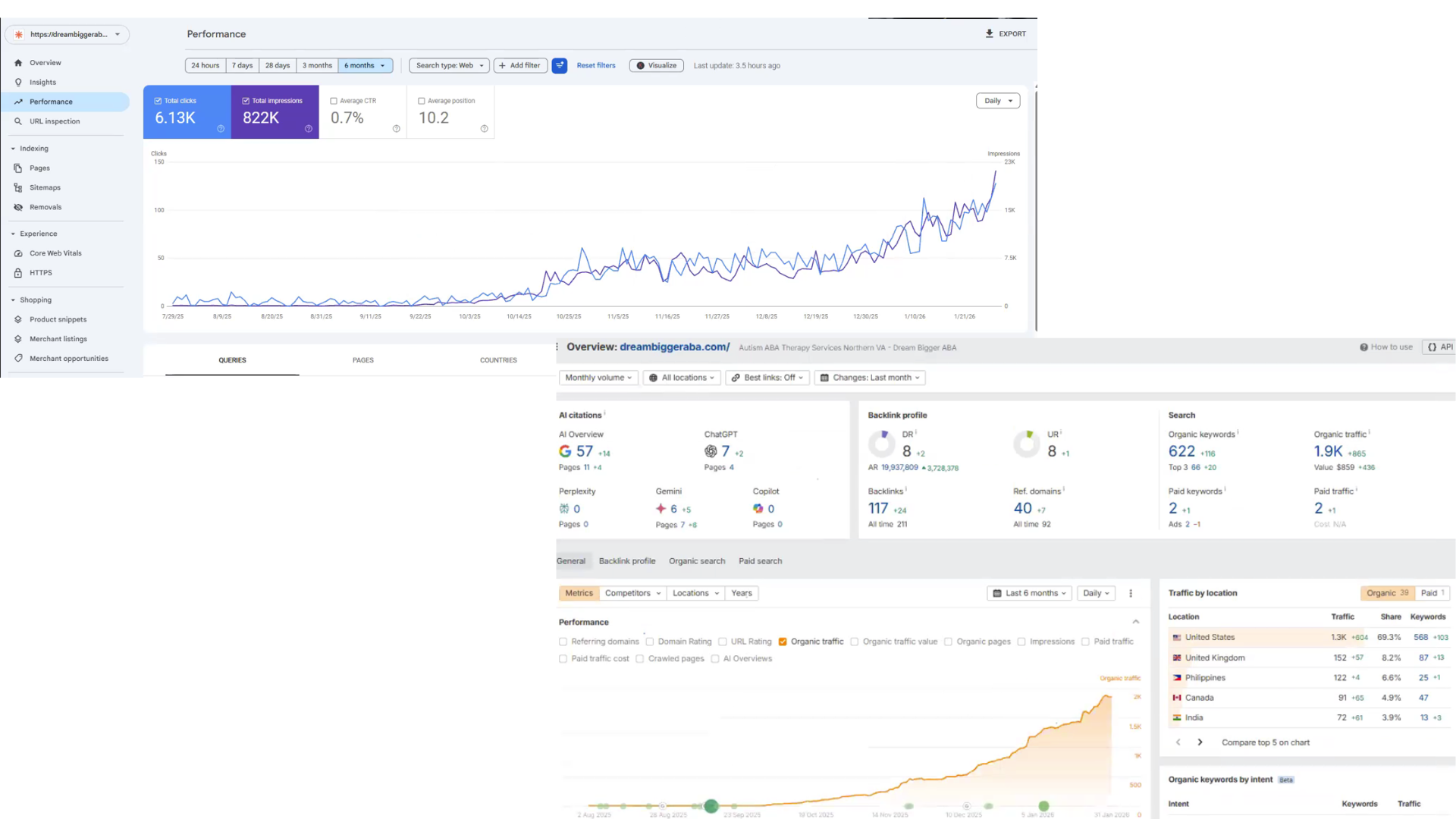Open the 6 months date dropdown
Screen dimensions: 1456x819
pos(365,66)
